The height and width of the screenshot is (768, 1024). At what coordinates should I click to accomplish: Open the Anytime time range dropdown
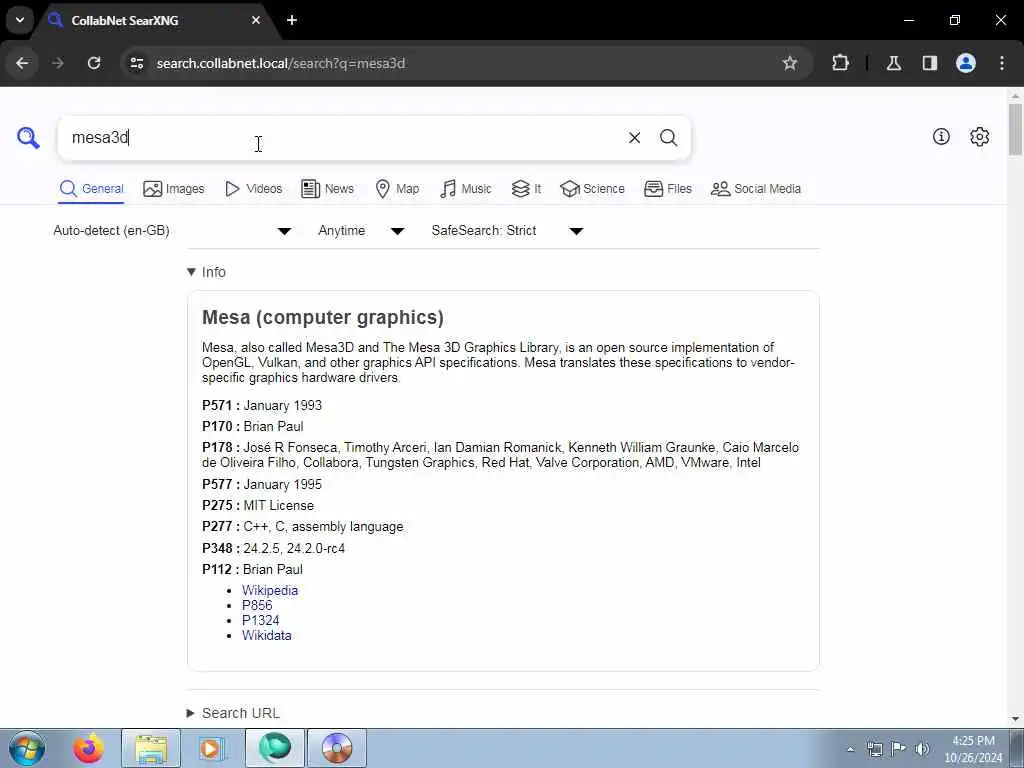point(361,231)
